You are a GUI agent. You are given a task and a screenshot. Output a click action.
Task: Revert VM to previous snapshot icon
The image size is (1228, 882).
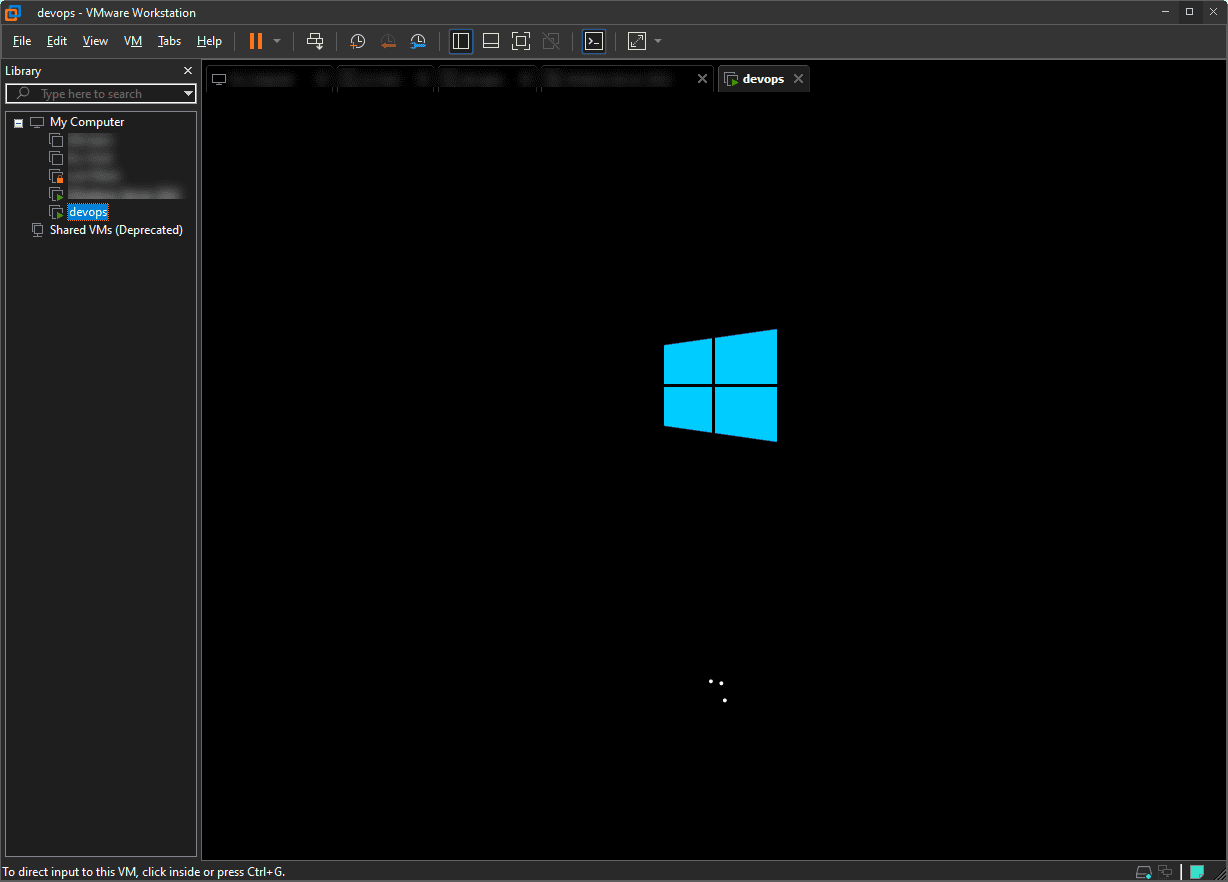(x=388, y=41)
